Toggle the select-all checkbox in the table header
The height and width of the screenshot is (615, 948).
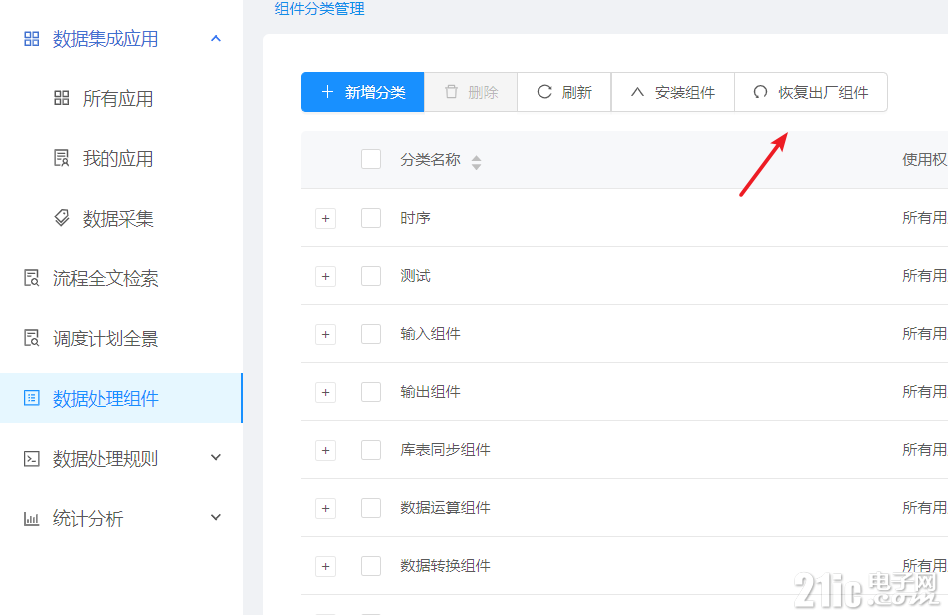click(x=371, y=160)
